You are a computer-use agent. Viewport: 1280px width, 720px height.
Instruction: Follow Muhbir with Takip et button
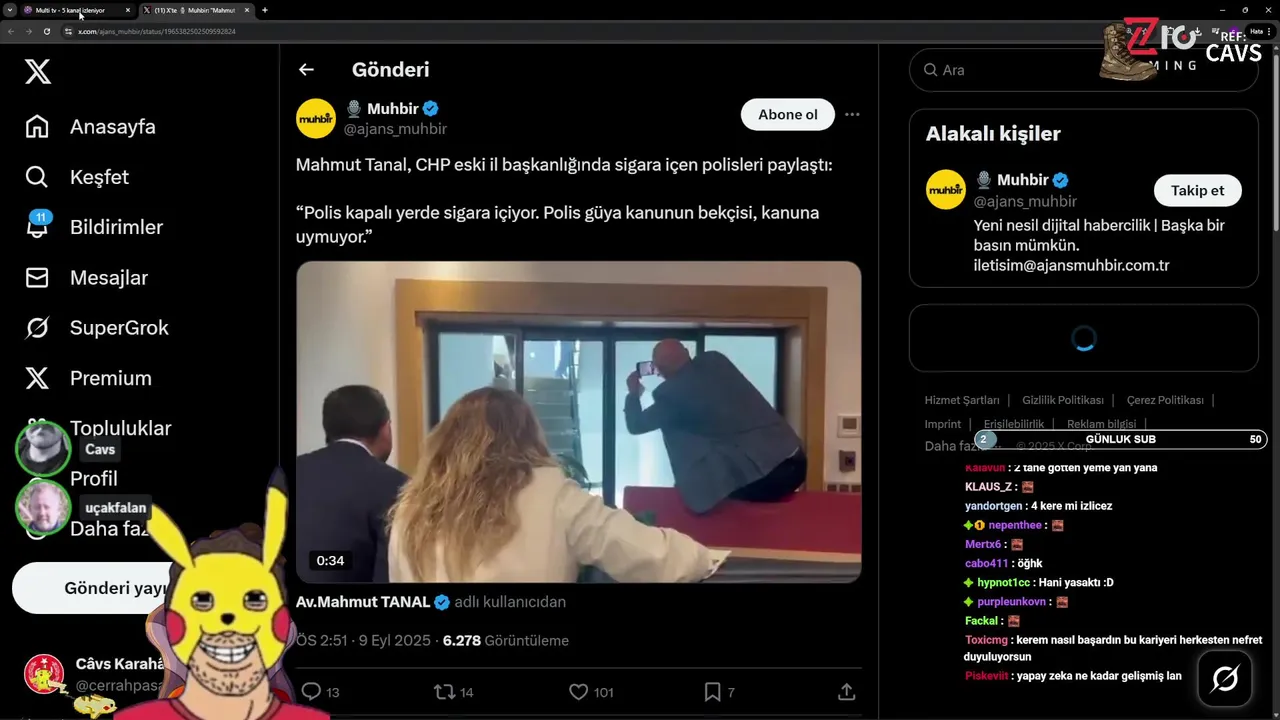[x=1198, y=190]
